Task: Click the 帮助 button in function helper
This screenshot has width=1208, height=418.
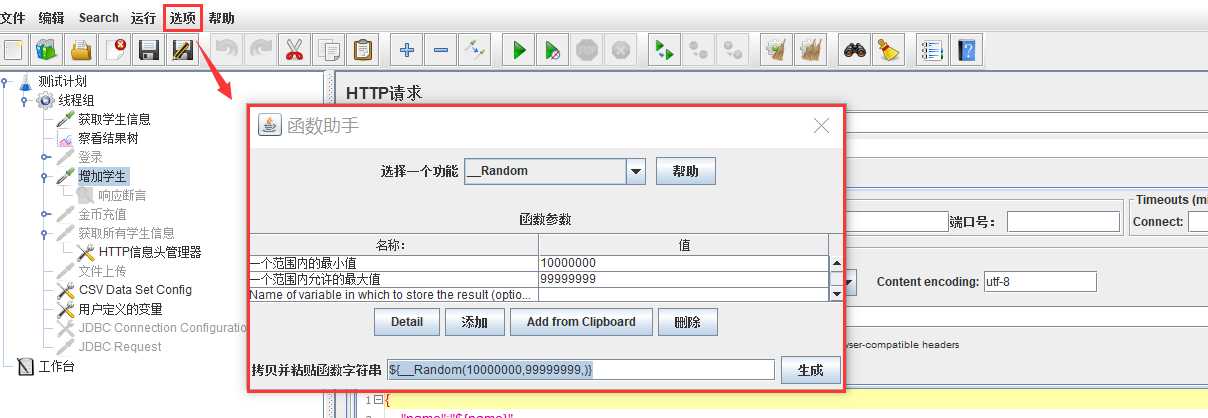Action: (686, 171)
